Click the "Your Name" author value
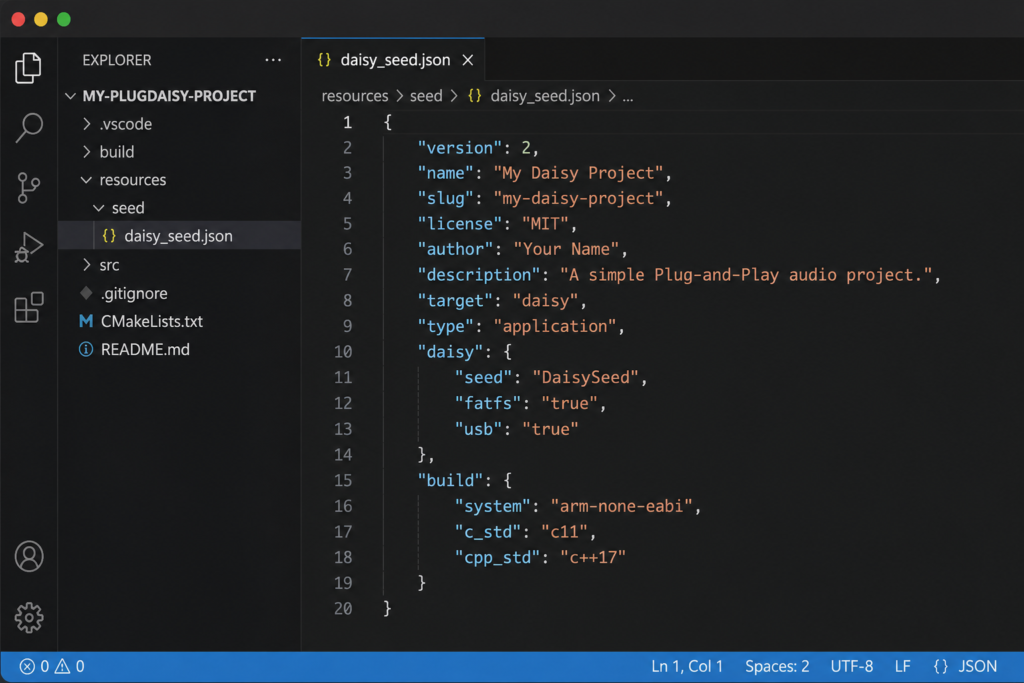The height and width of the screenshot is (683, 1024). pos(566,249)
